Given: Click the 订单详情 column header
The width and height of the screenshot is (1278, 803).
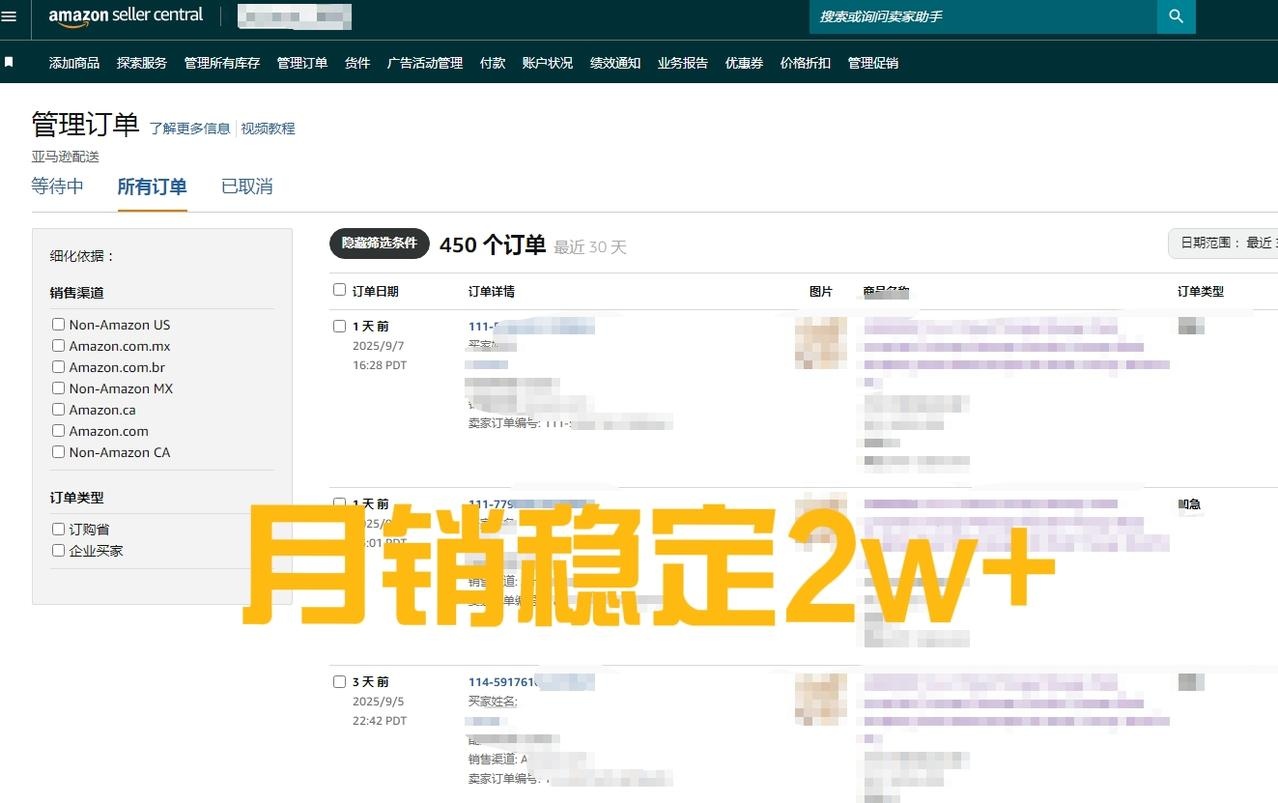Looking at the screenshot, I should [492, 291].
